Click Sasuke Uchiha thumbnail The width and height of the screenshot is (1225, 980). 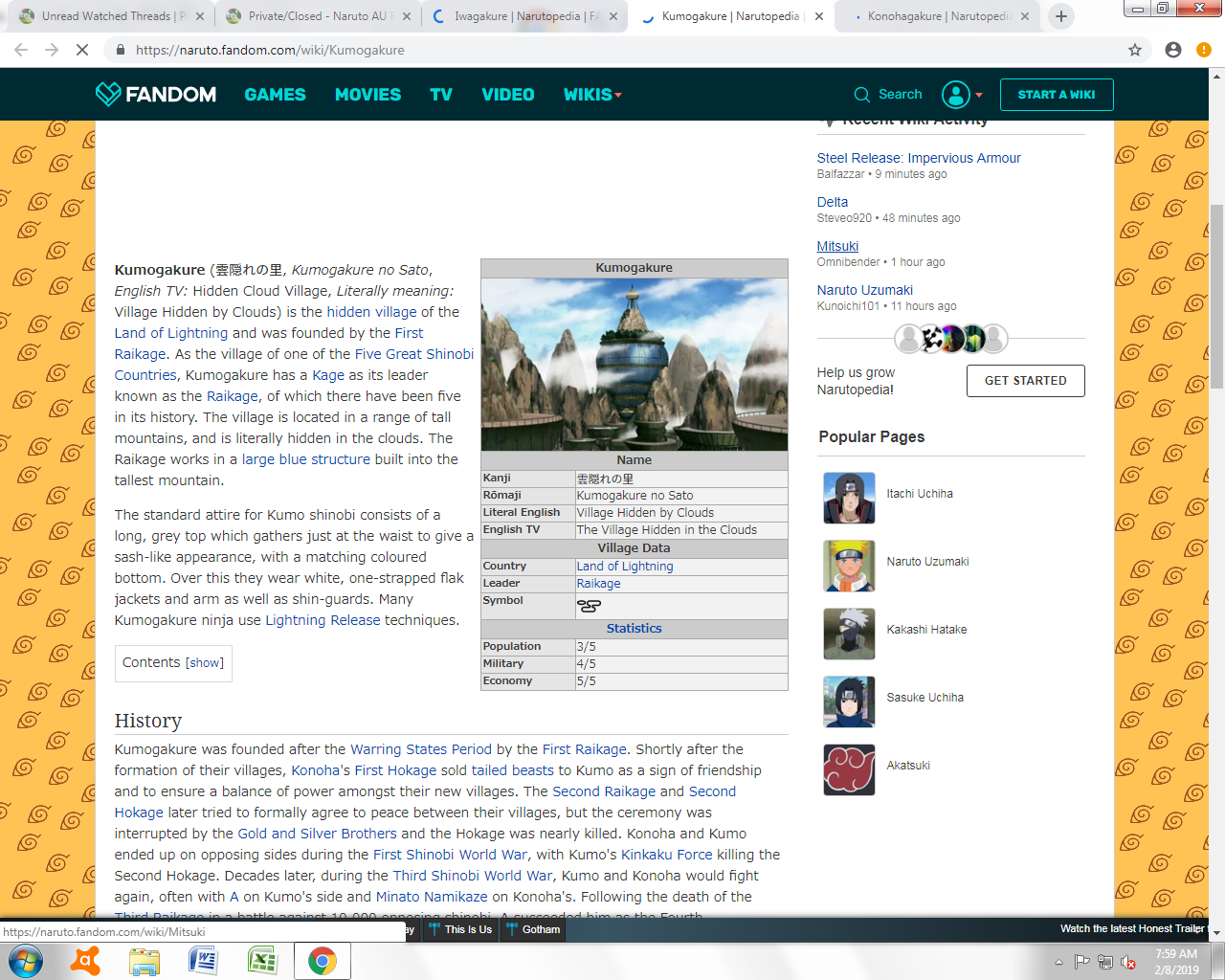point(849,702)
